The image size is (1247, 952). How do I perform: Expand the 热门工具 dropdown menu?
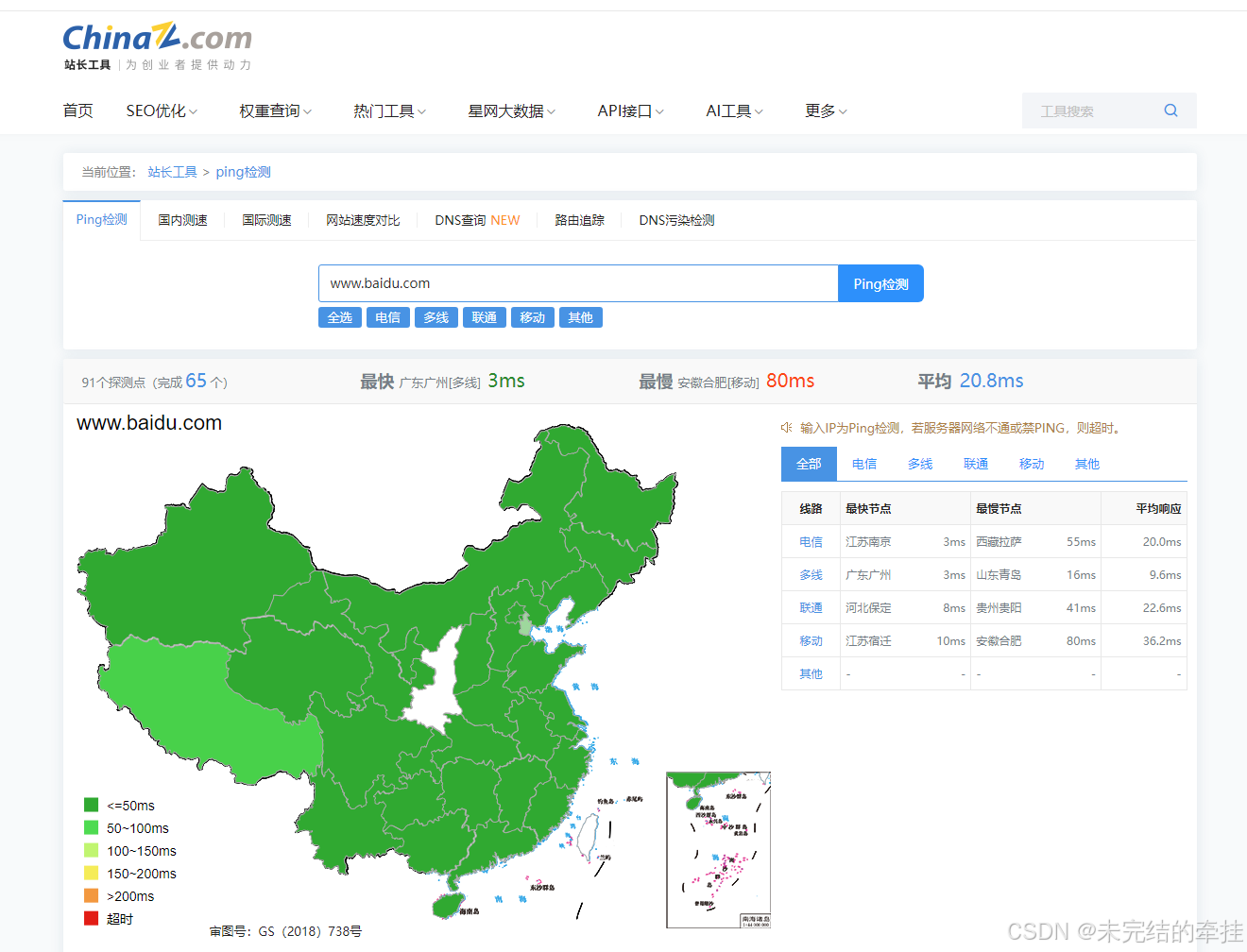click(389, 111)
